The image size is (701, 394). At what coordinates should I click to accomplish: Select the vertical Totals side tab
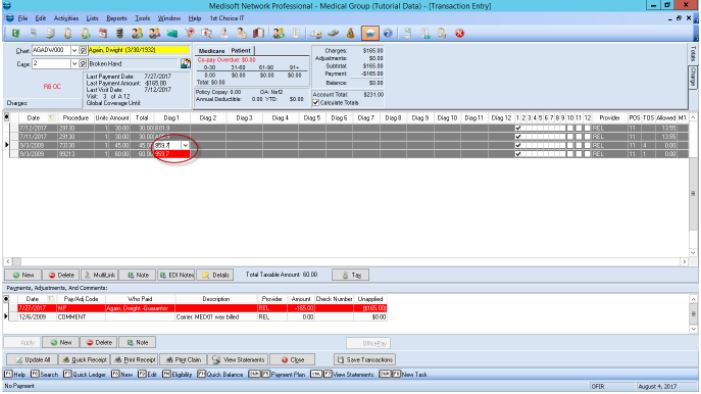pyautogui.click(x=693, y=54)
